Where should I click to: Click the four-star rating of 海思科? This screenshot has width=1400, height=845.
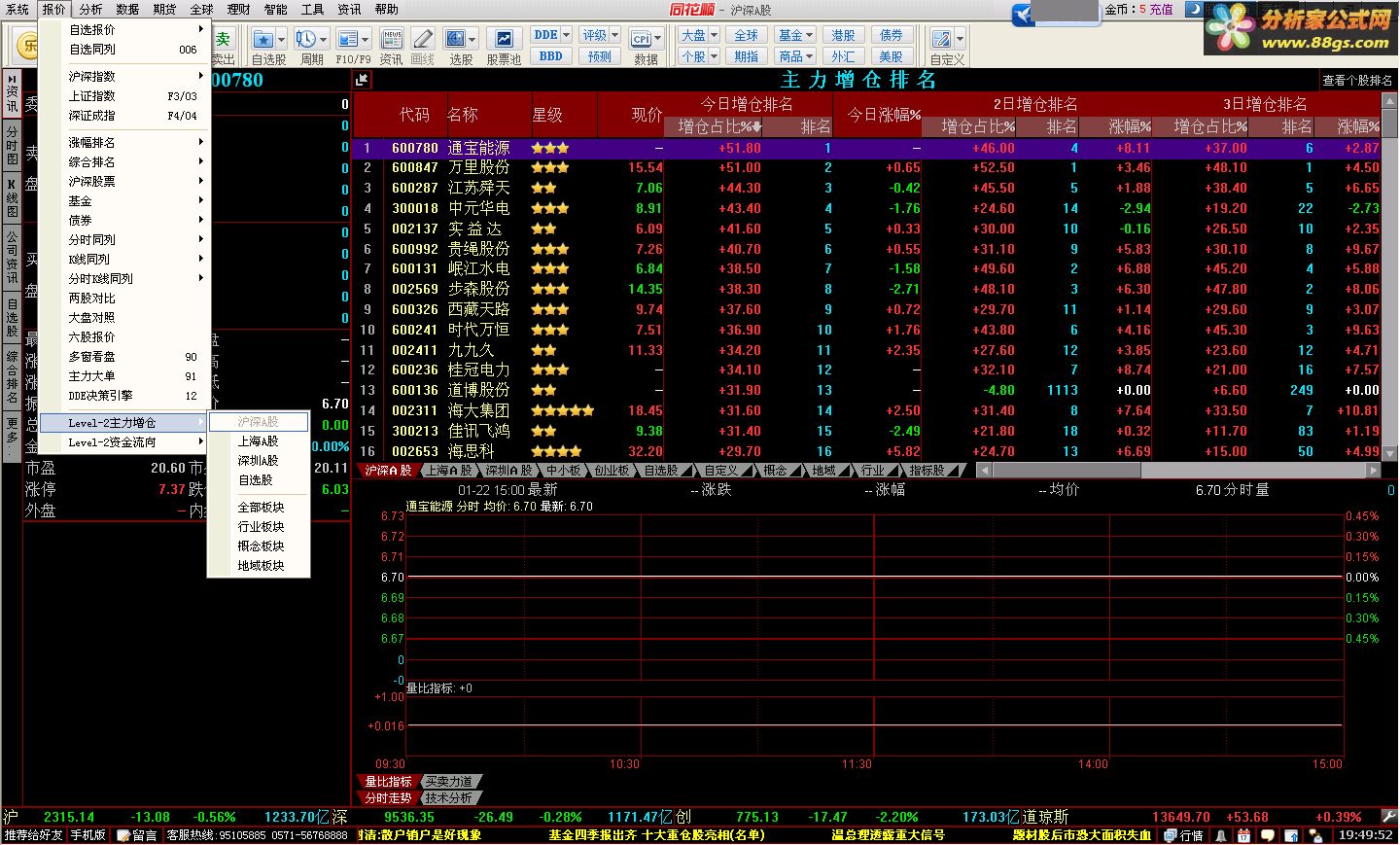coord(556,451)
